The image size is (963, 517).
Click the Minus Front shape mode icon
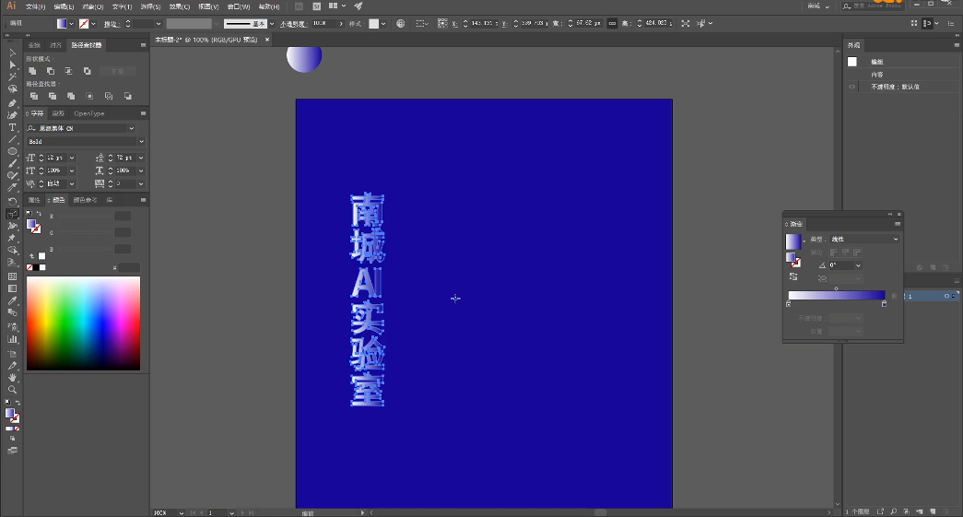pos(50,71)
